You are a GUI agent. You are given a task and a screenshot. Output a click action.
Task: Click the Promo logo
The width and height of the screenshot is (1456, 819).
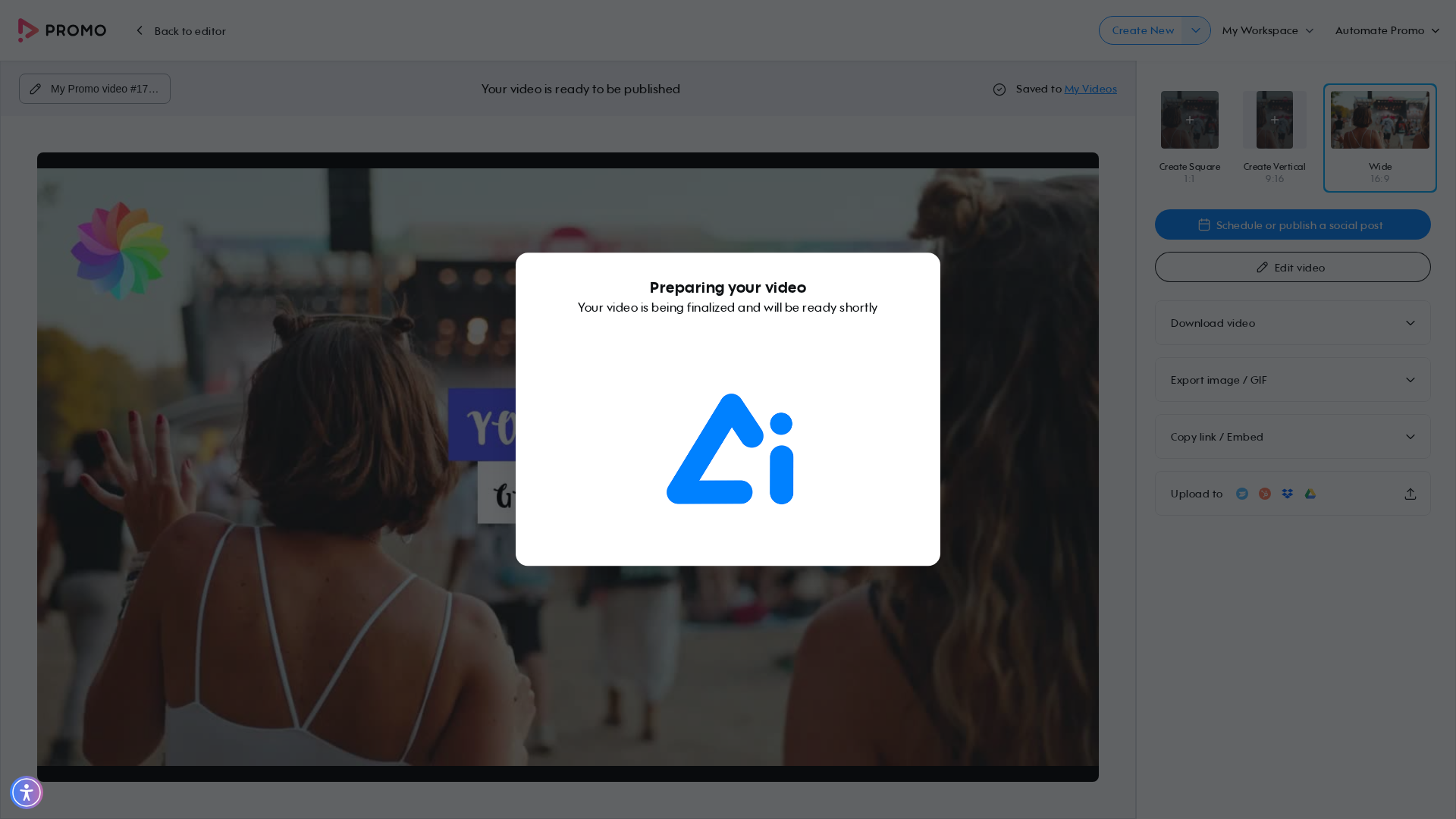tap(62, 30)
